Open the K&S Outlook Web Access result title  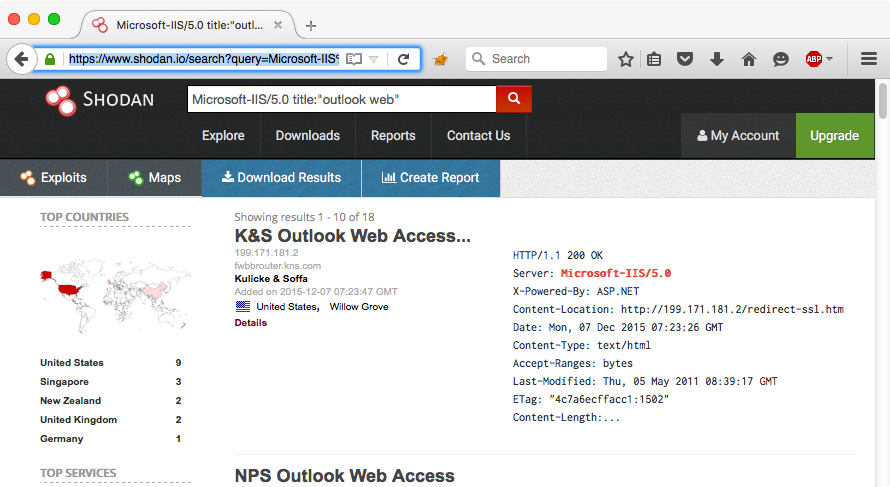(x=352, y=236)
